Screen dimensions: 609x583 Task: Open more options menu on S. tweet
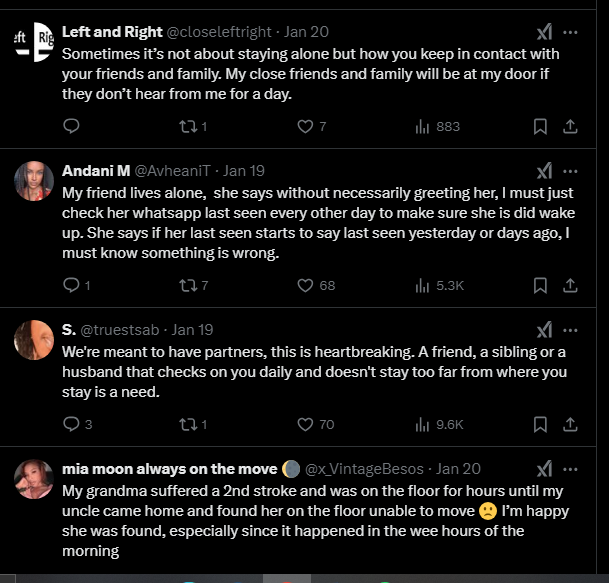click(571, 329)
